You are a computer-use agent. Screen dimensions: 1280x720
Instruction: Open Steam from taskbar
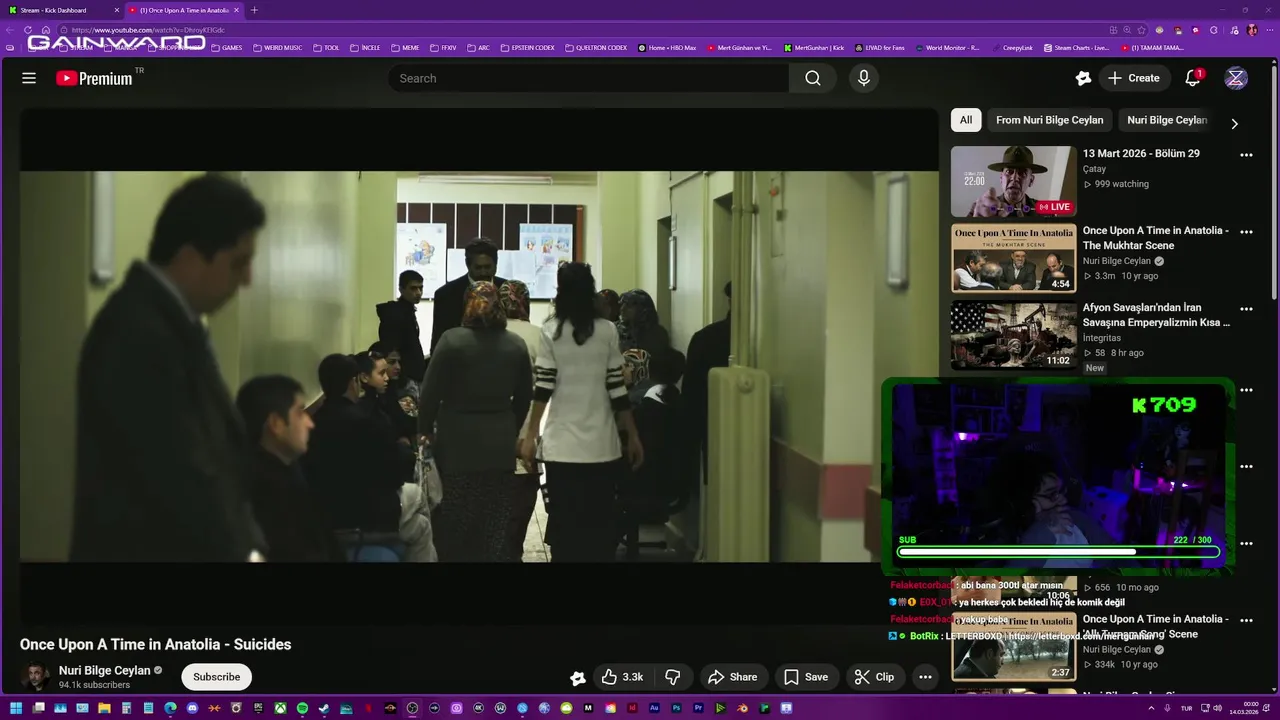pos(324,709)
